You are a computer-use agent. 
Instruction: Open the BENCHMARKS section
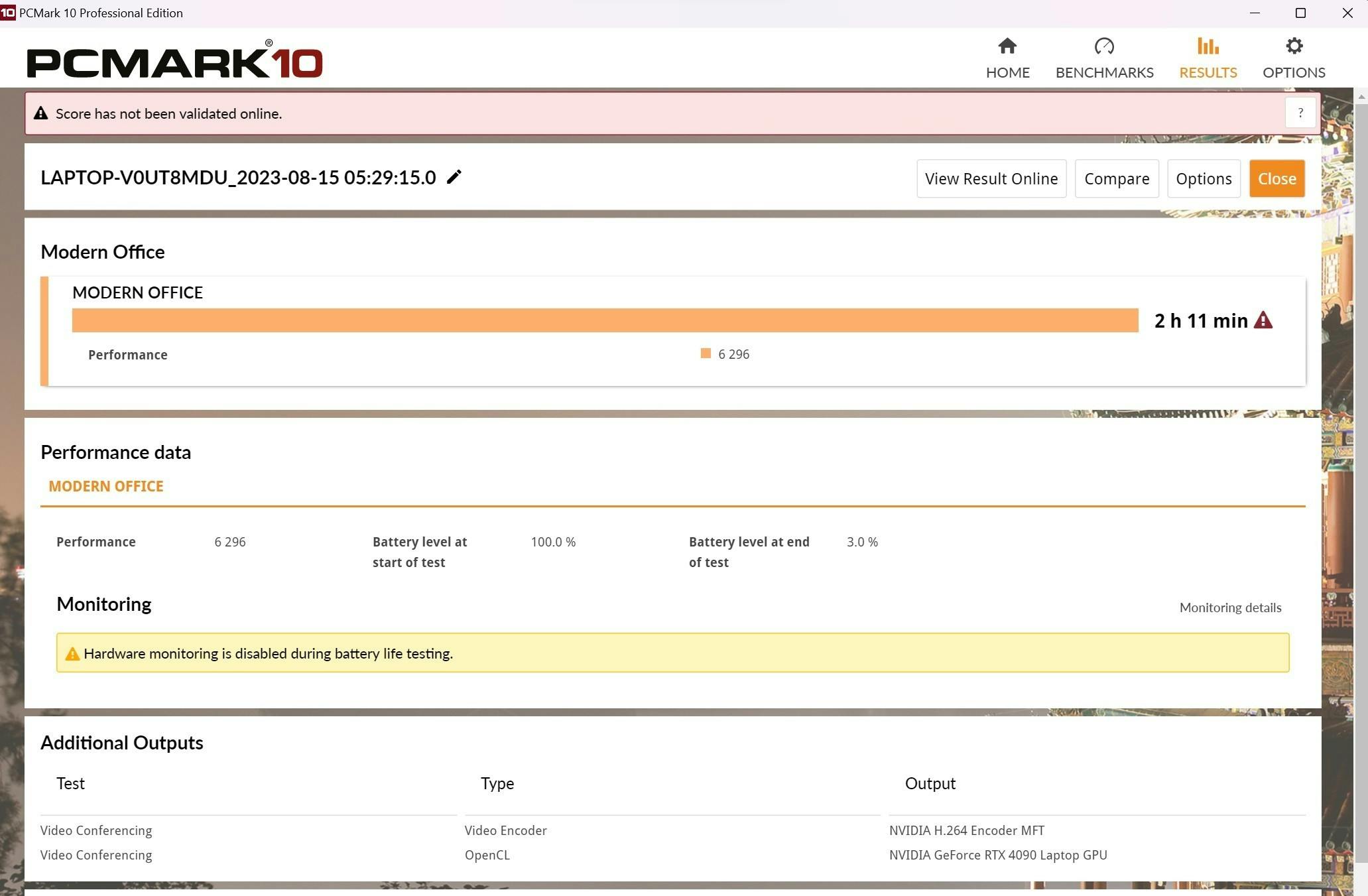1104,58
